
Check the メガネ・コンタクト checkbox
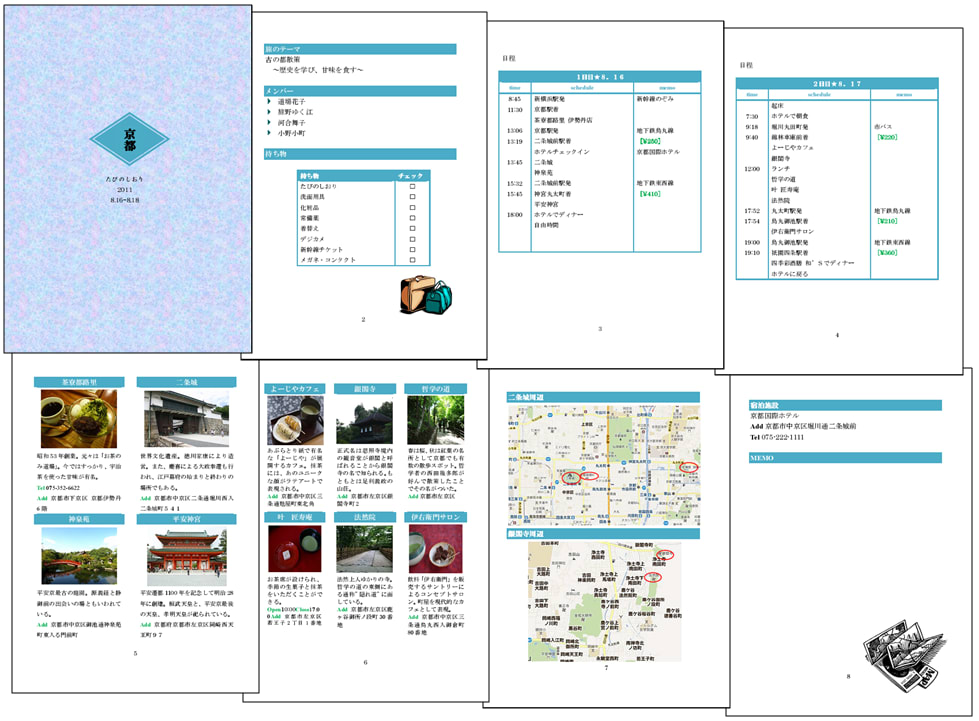tap(411, 260)
